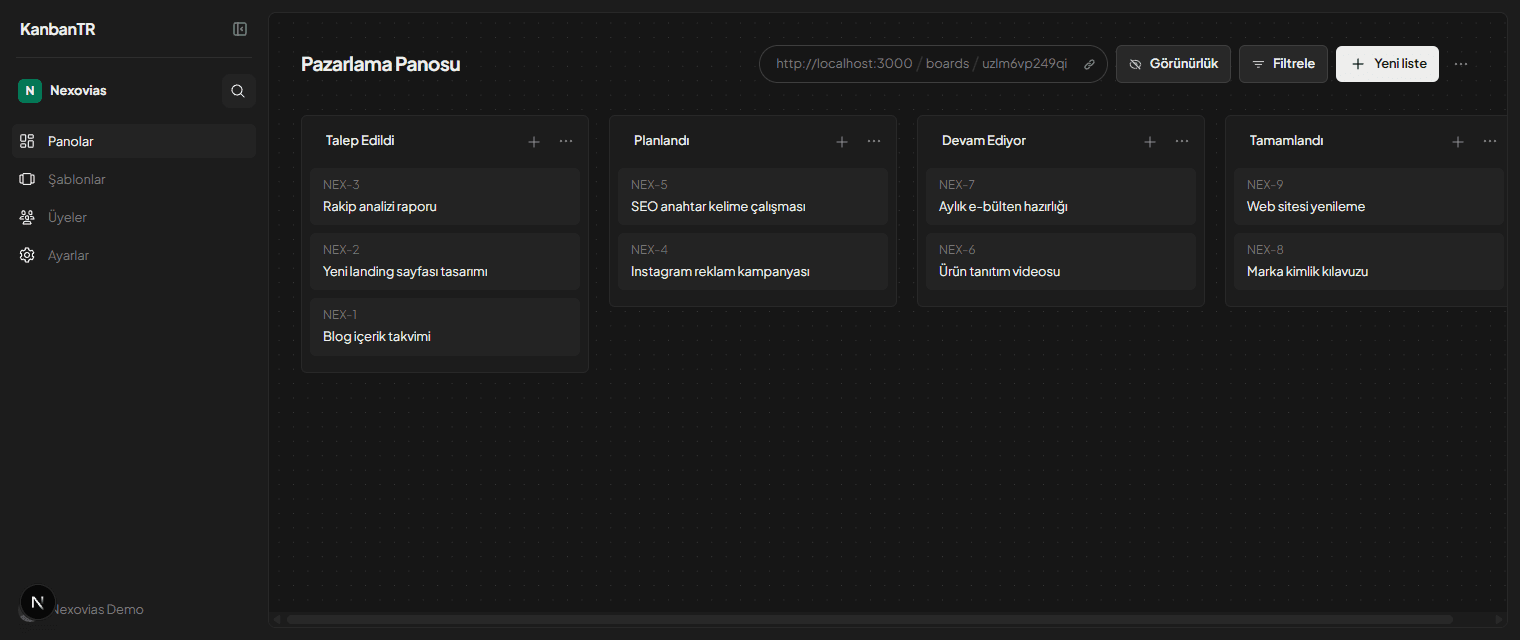The width and height of the screenshot is (1520, 640).
Task: Add card to Talep Edildi list
Action: pos(534,142)
